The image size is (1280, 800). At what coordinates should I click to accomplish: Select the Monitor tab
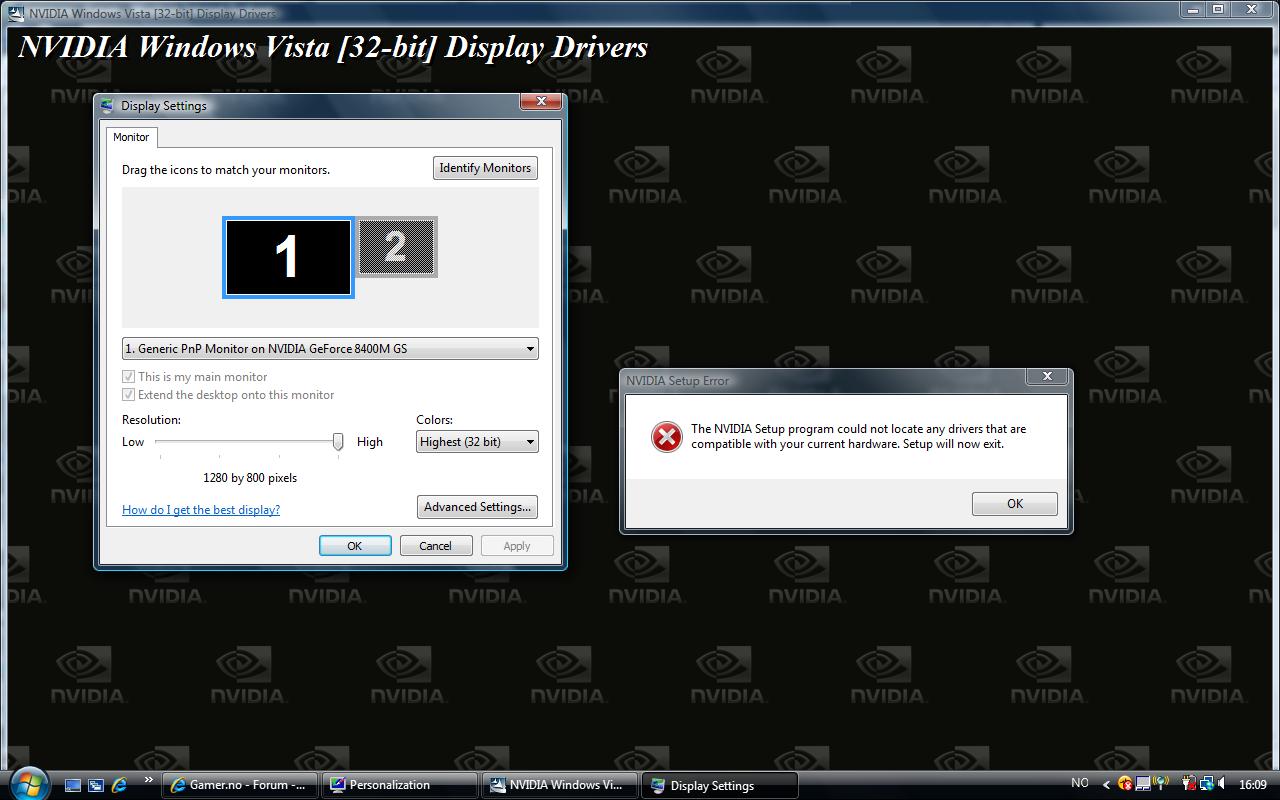131,137
